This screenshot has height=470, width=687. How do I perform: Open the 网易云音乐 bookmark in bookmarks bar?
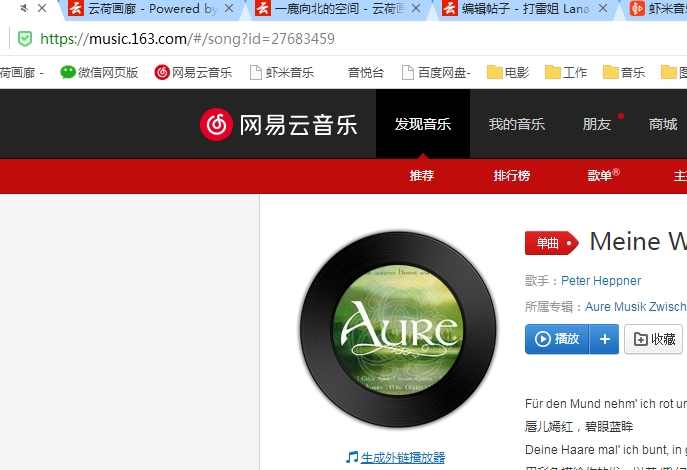(x=193, y=72)
